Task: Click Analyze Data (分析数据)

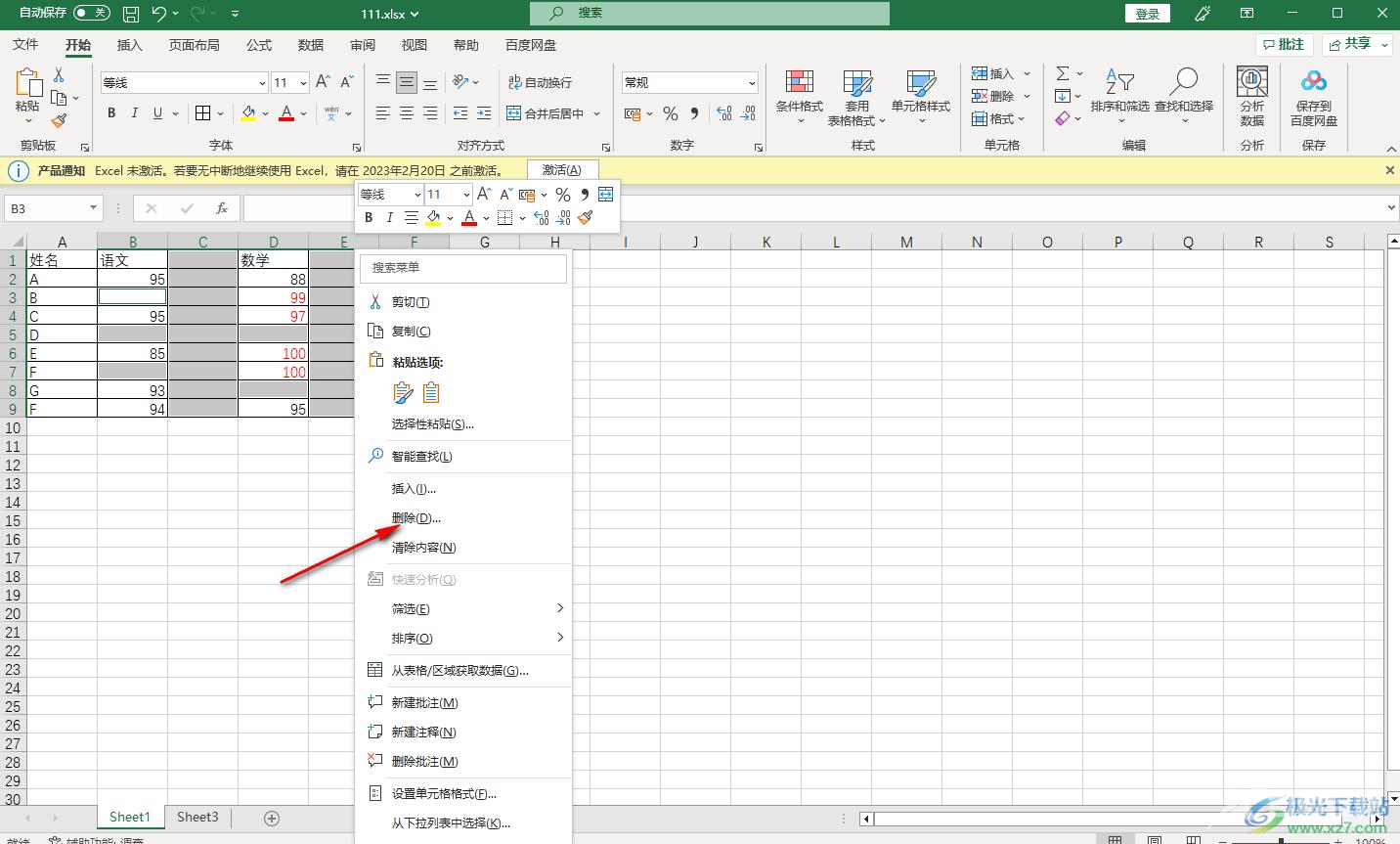Action: [1252, 97]
